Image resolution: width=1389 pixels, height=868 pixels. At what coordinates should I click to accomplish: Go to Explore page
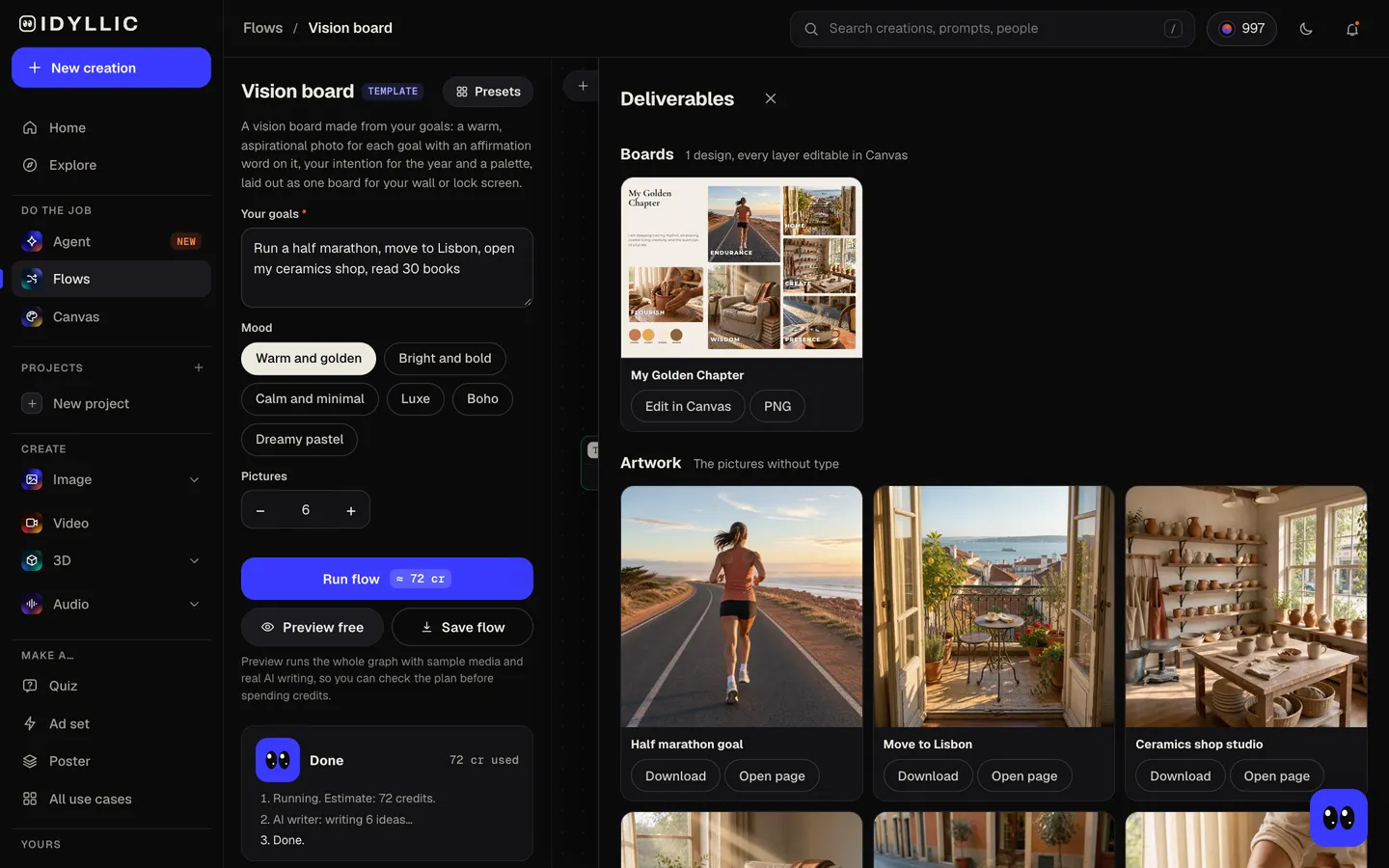111,165
